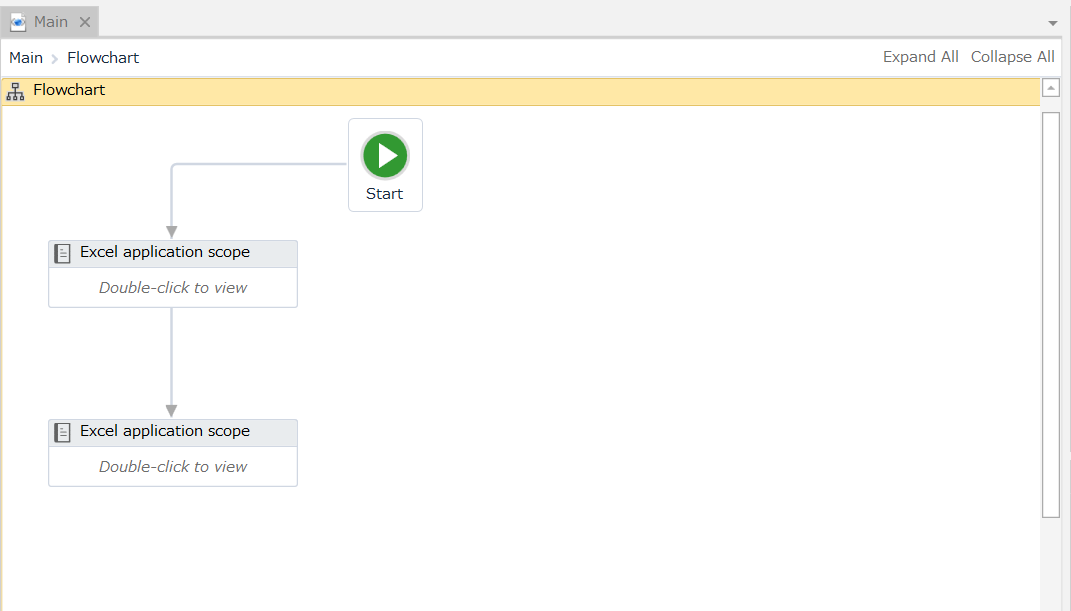The width and height of the screenshot is (1071, 611).
Task: Select the second Excel application scope title
Action: (165, 431)
